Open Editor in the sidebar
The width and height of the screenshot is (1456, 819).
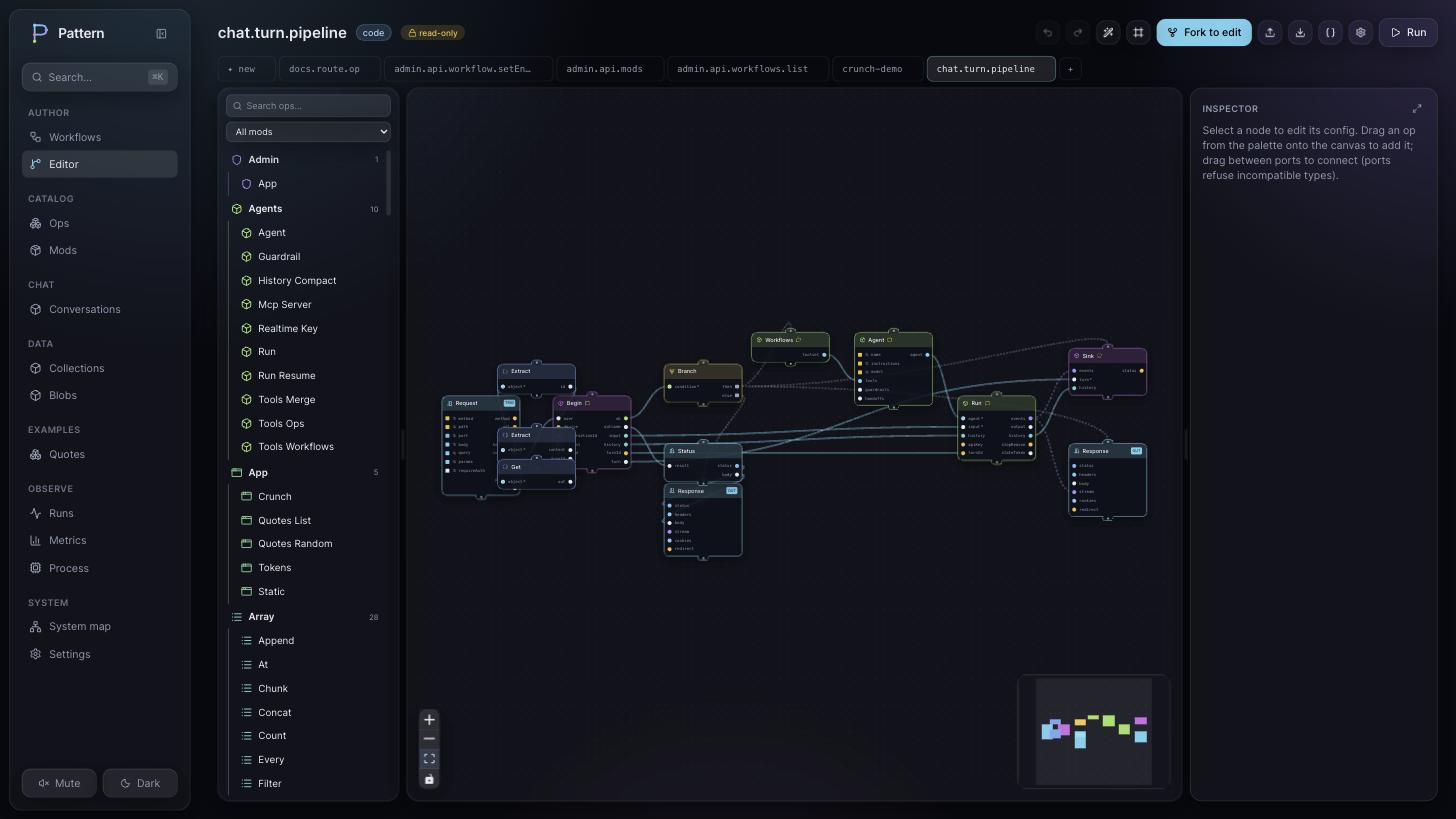[100, 164]
